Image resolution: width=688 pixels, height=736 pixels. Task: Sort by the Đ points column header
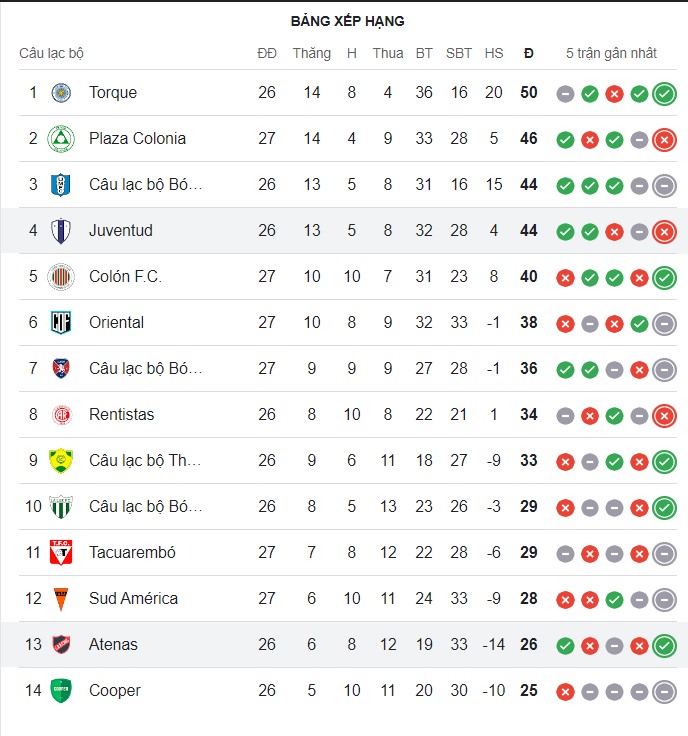tap(529, 53)
